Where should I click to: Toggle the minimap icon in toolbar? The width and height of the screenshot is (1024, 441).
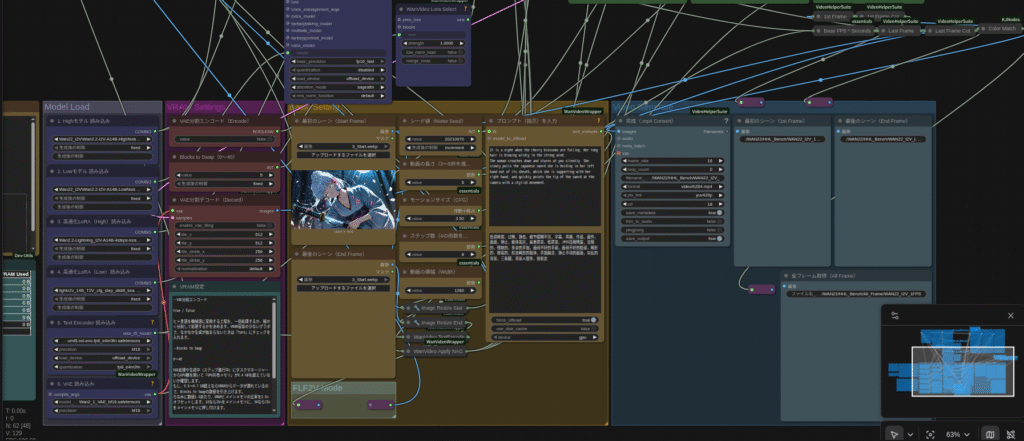[x=990, y=434]
